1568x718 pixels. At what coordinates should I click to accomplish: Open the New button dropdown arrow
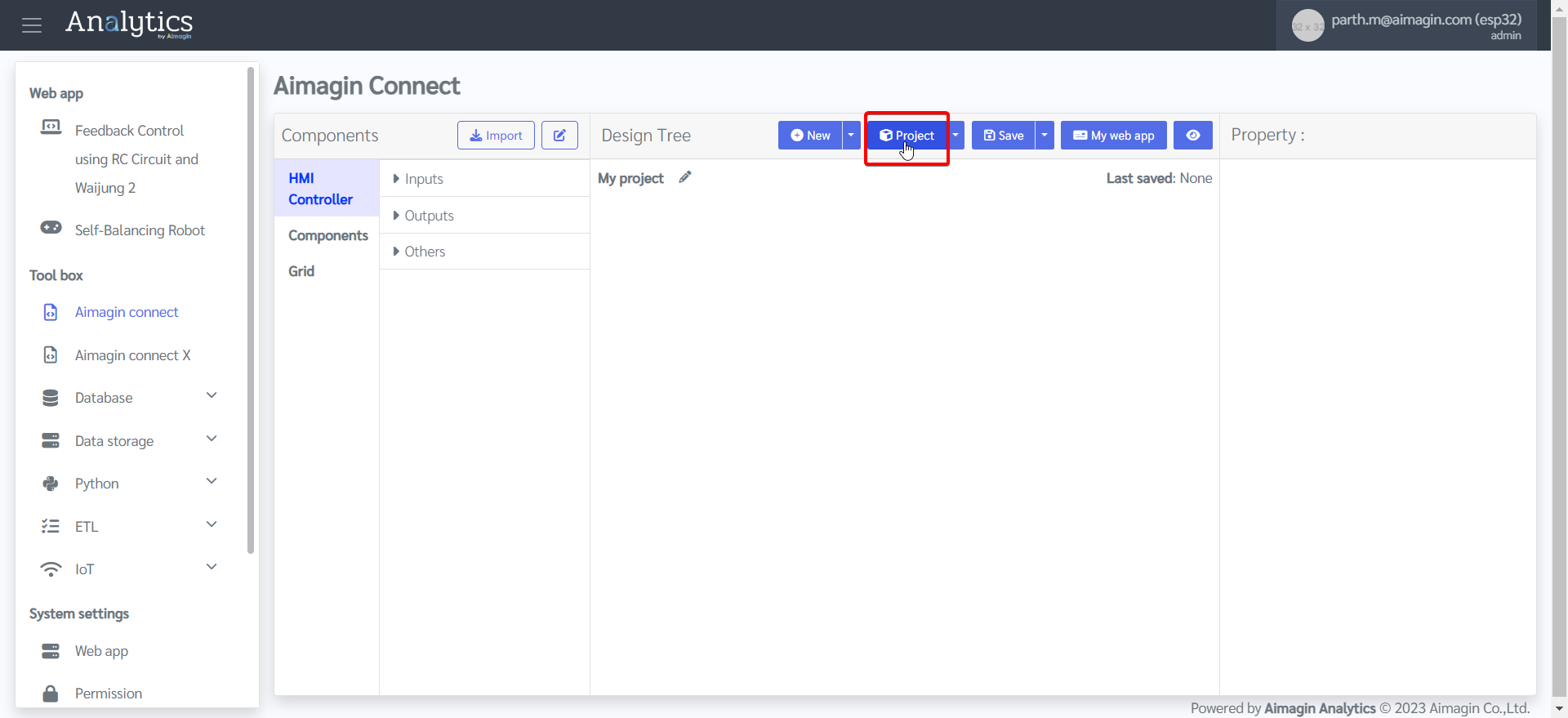coord(851,136)
